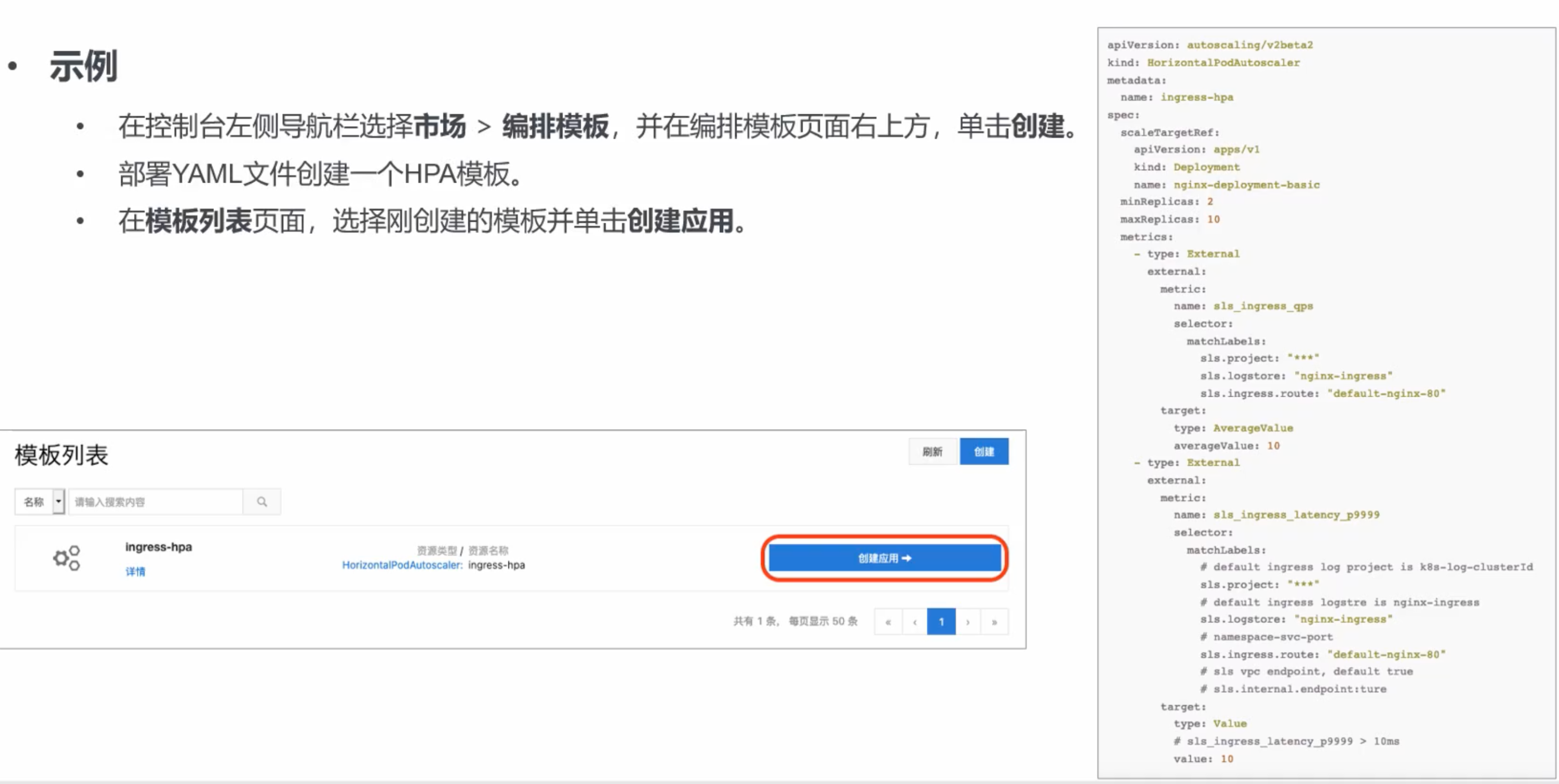
Task: Open the 详情 details link
Action: (x=135, y=572)
